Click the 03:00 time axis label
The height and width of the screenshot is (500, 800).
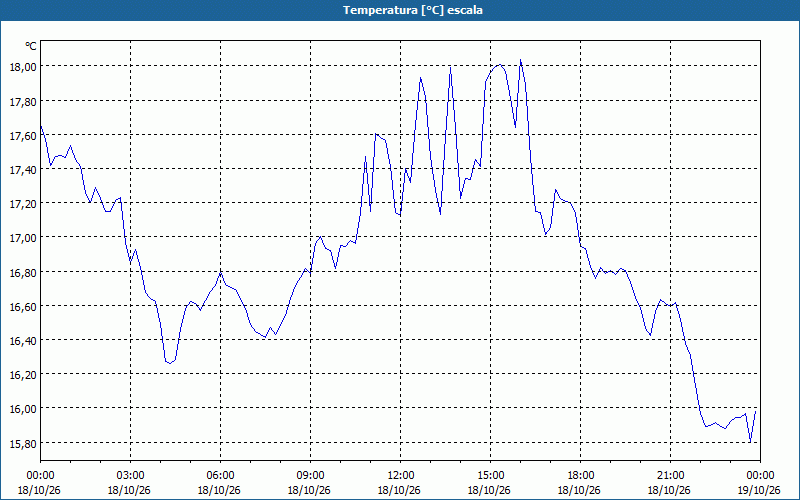click(x=131, y=476)
